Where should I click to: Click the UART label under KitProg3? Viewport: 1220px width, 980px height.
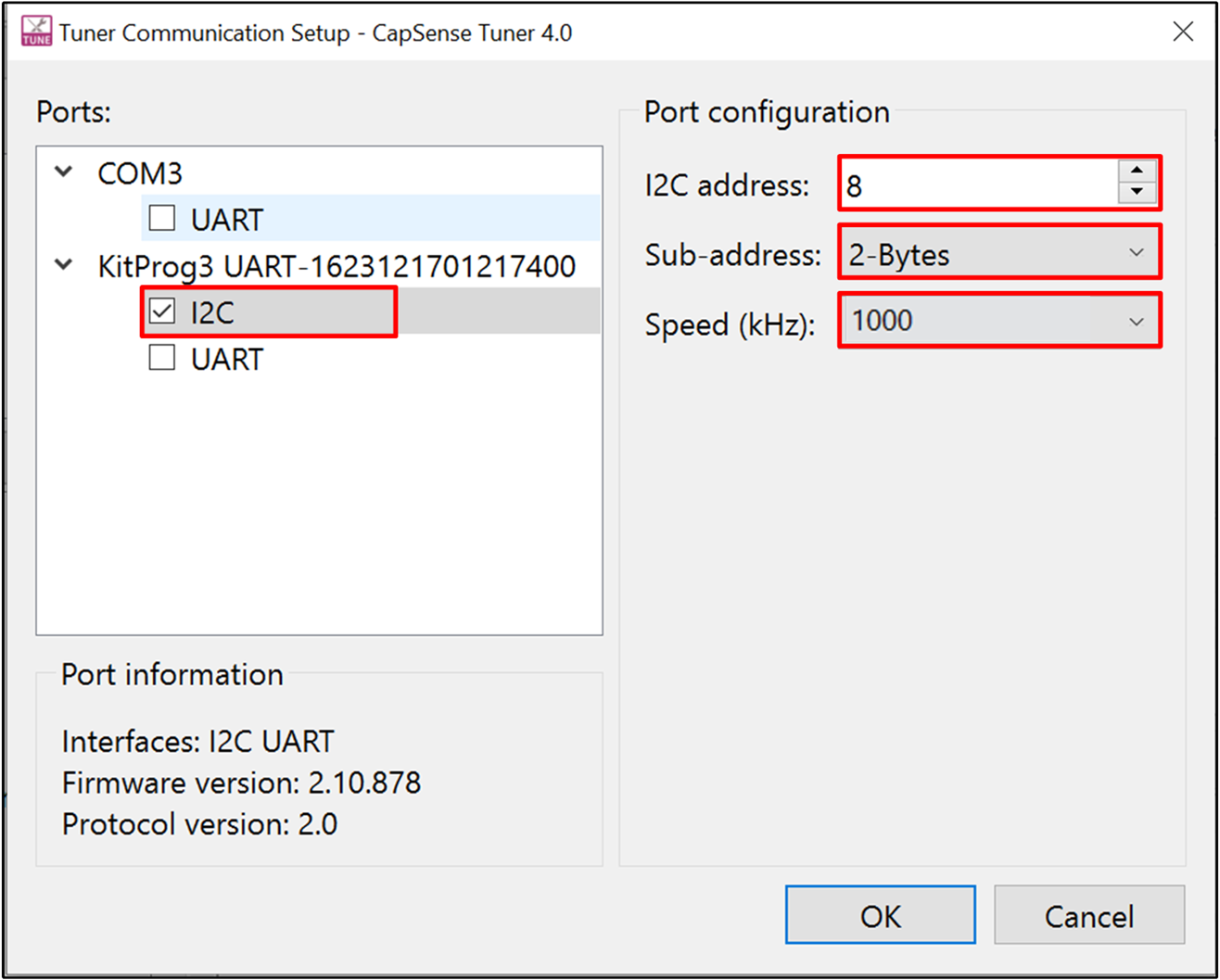[227, 359]
